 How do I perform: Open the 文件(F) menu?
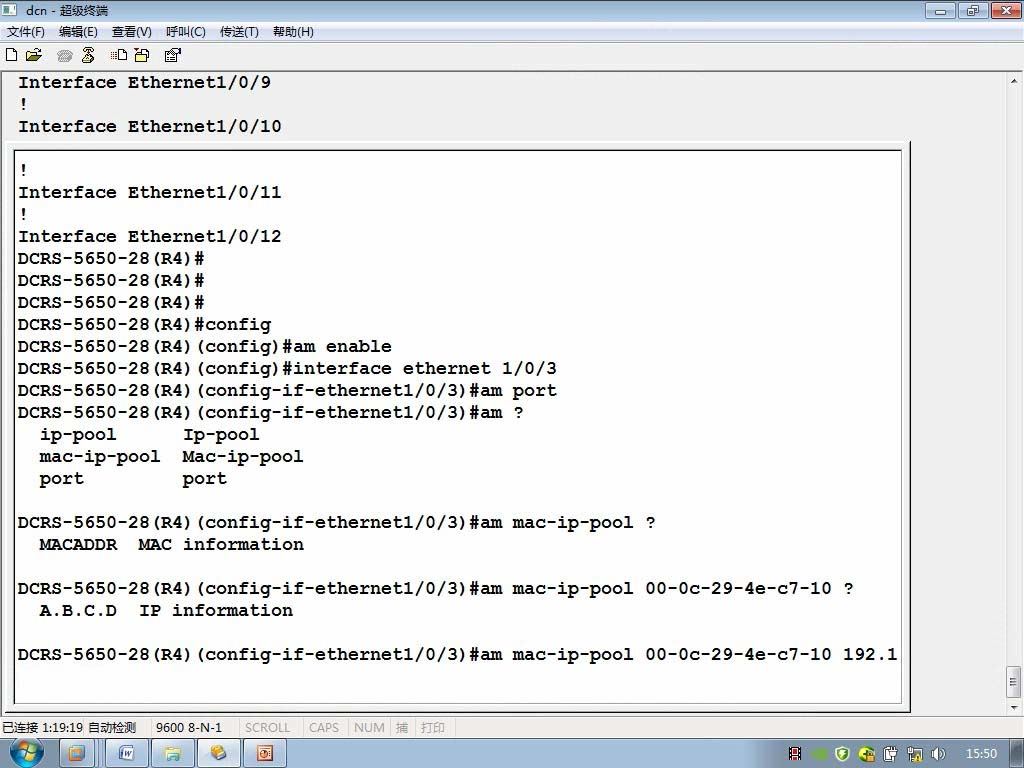coord(25,31)
